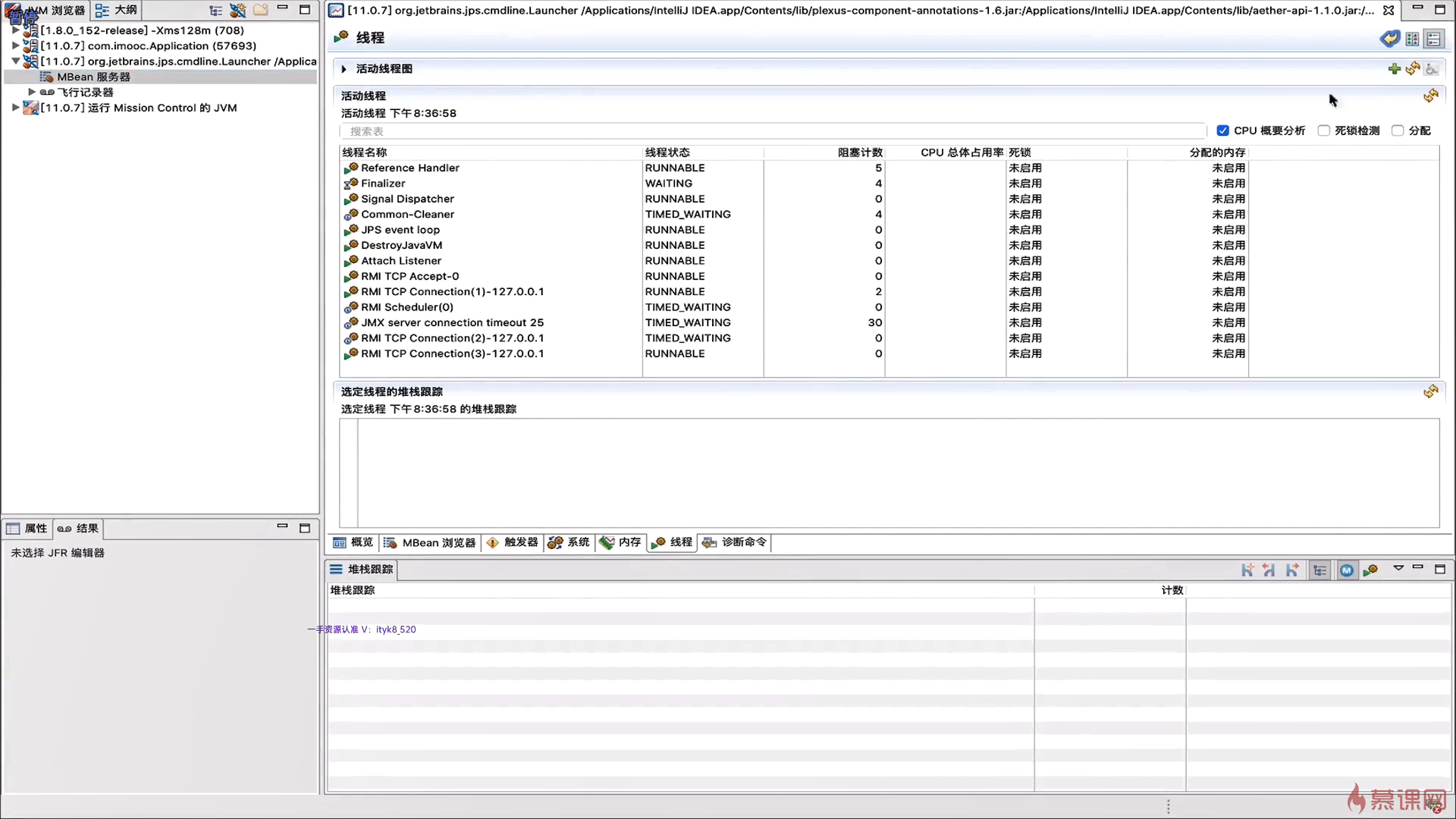1456x819 pixels.
Task: Click refresh arrows in stack trace section header
Action: pyautogui.click(x=1431, y=391)
